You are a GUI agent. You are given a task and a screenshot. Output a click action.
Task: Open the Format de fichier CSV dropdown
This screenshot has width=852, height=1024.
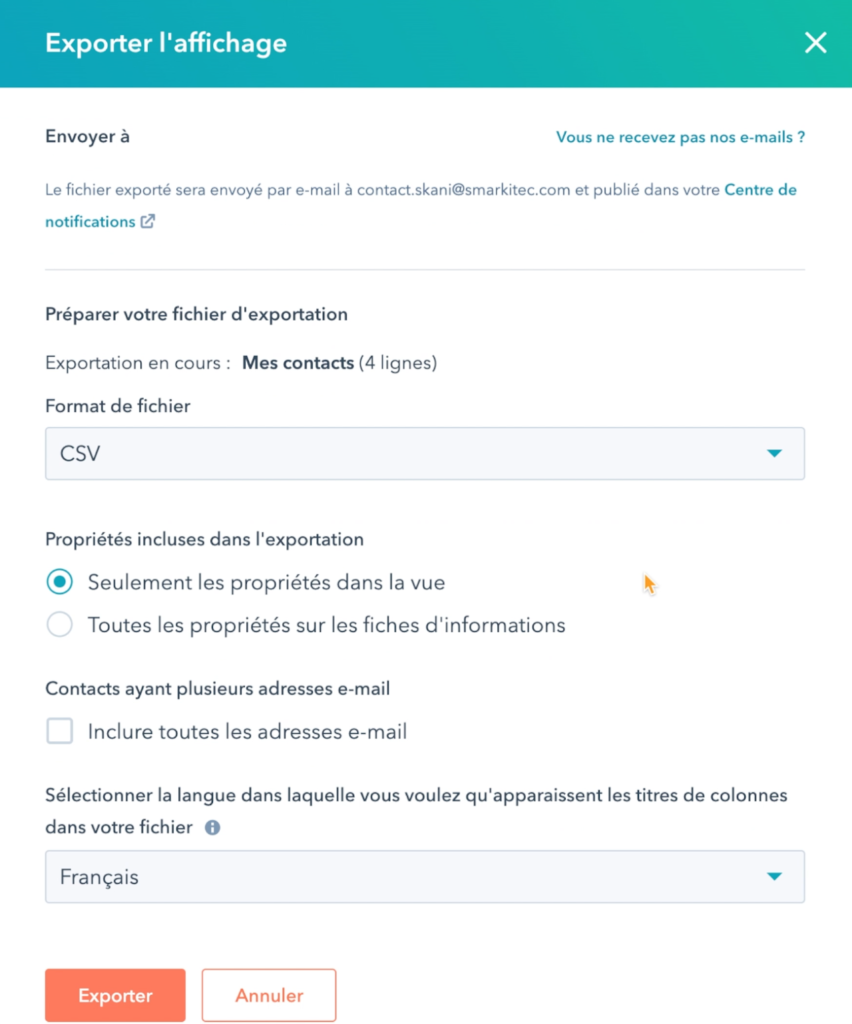425,454
